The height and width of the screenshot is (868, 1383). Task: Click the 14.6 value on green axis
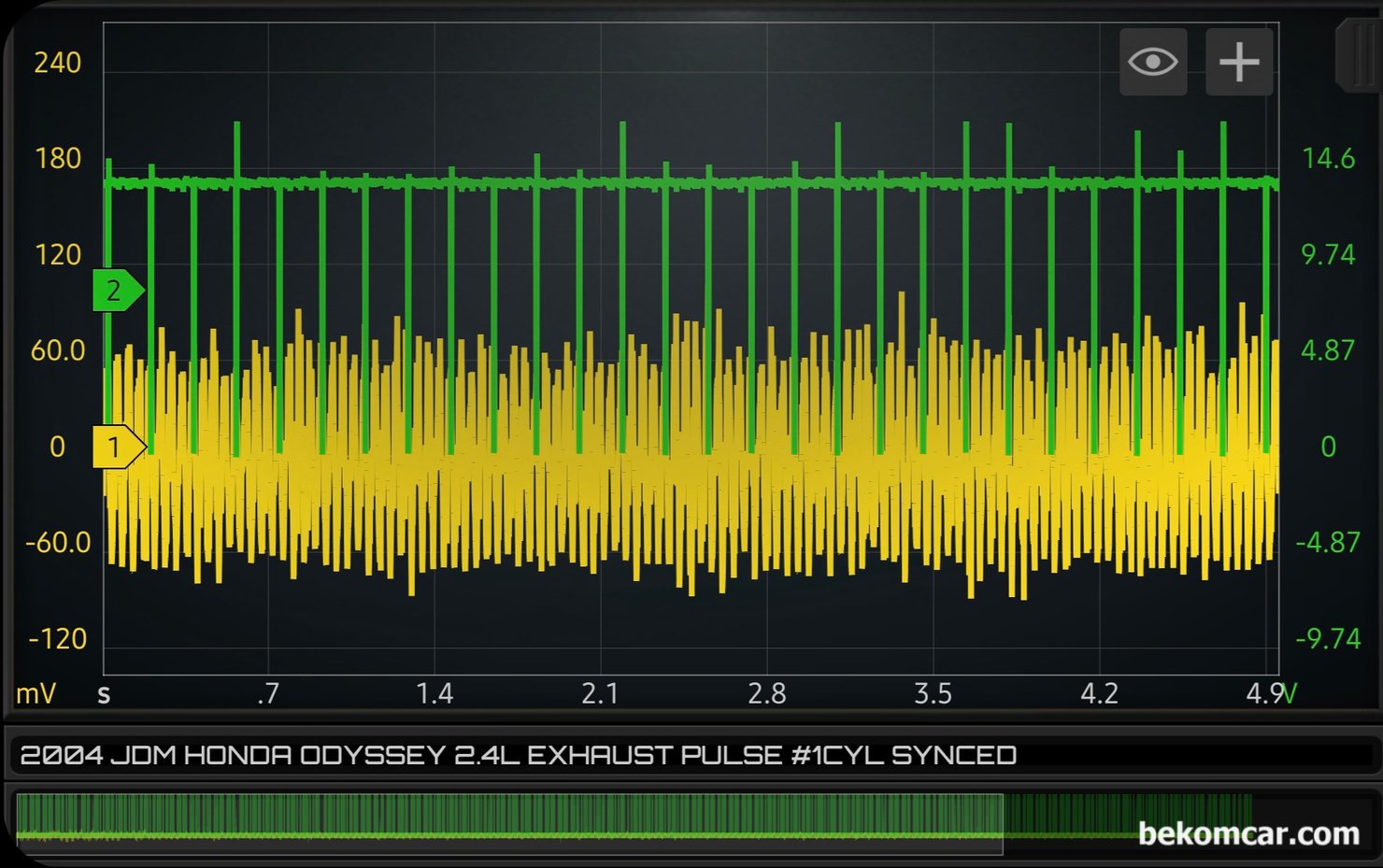(1328, 159)
